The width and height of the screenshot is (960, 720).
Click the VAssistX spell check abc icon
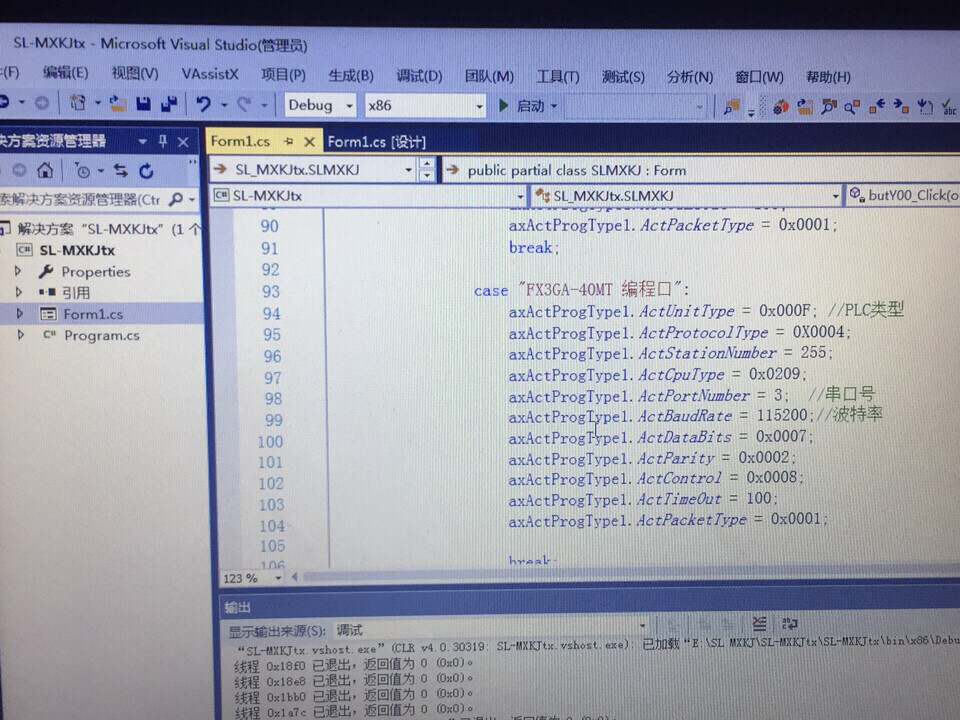point(948,108)
